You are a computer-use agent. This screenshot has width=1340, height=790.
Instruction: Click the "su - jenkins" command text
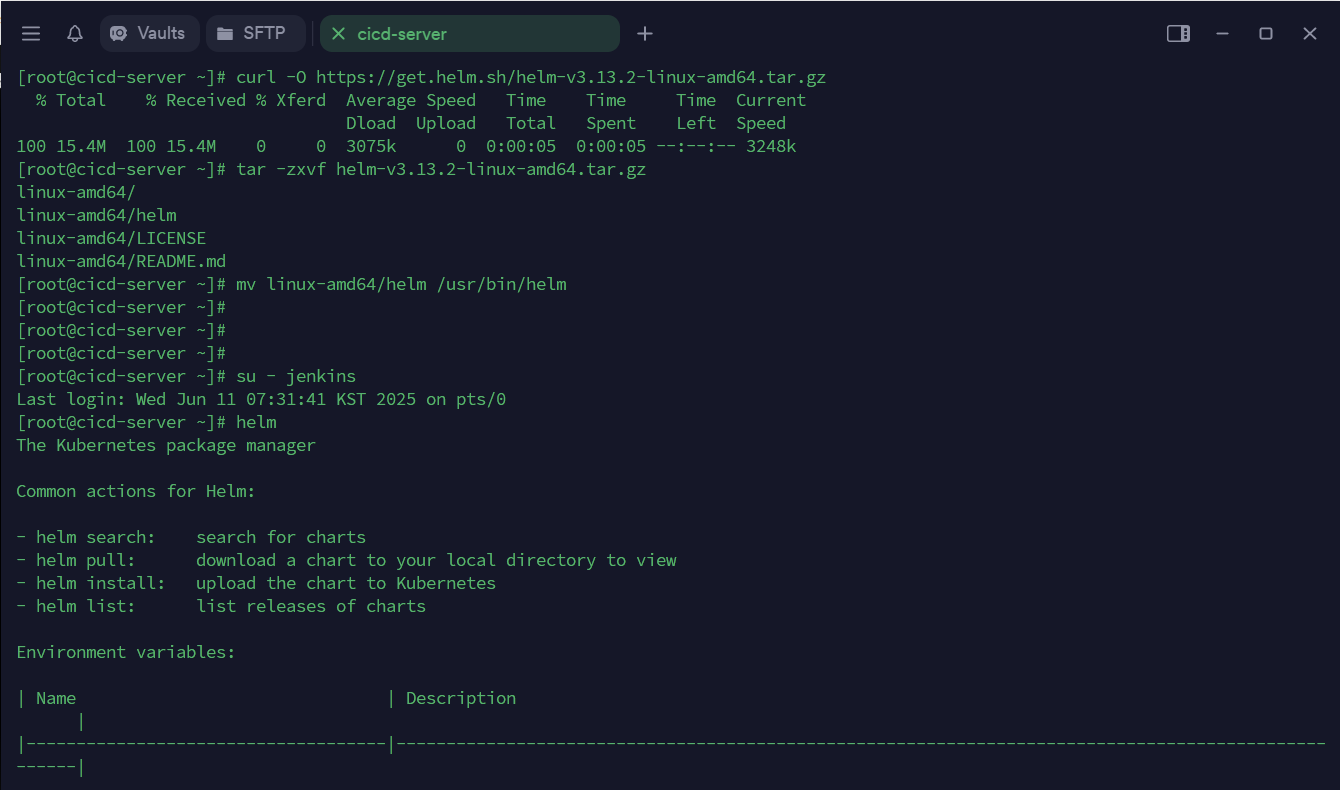pos(296,376)
